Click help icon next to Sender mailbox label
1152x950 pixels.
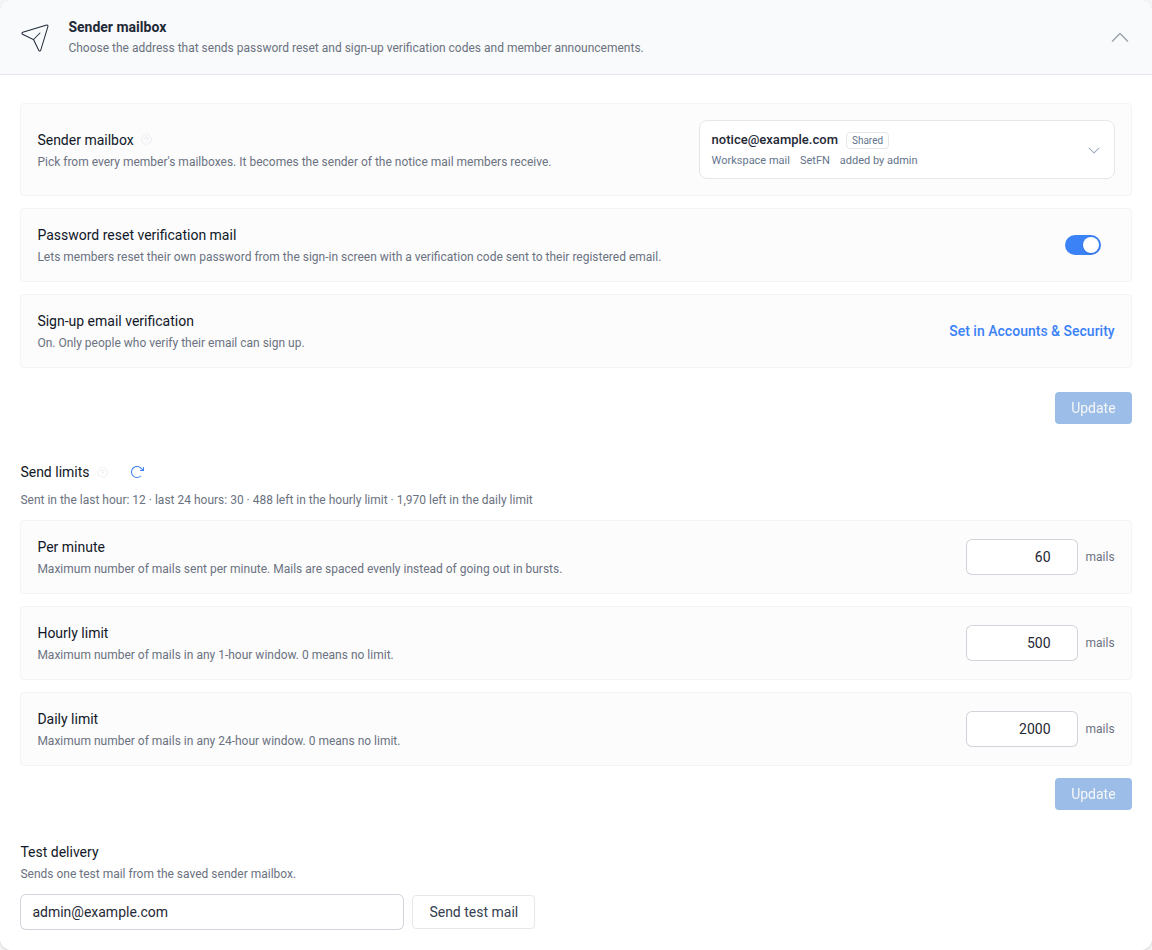tap(146, 140)
